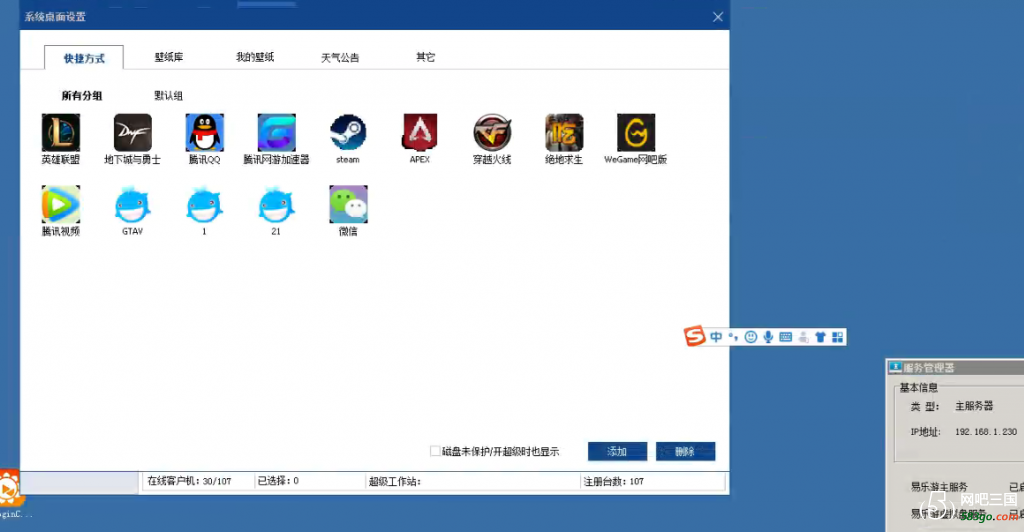Click the 服务管理器 window title

929,368
